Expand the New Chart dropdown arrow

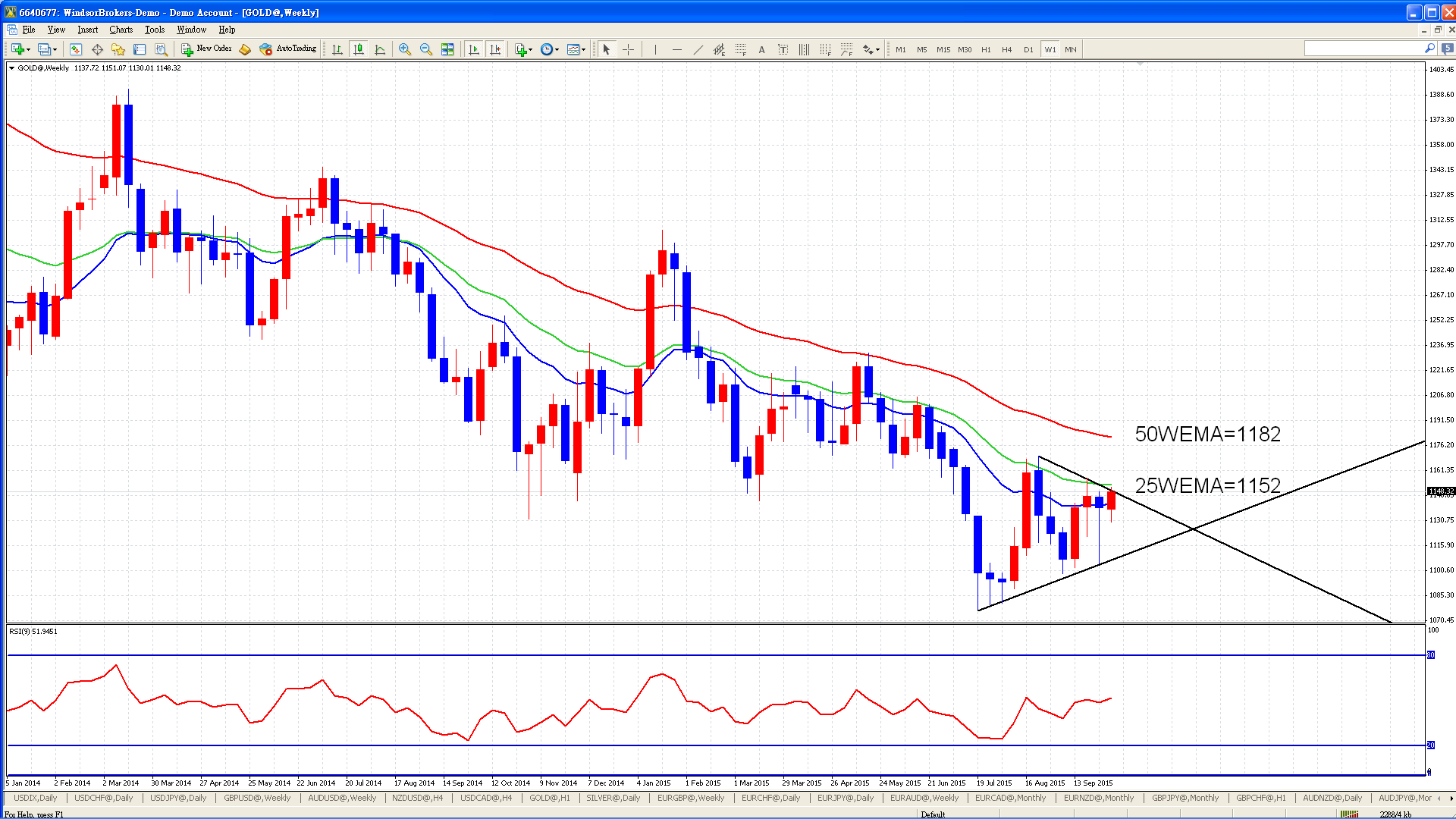coord(29,50)
